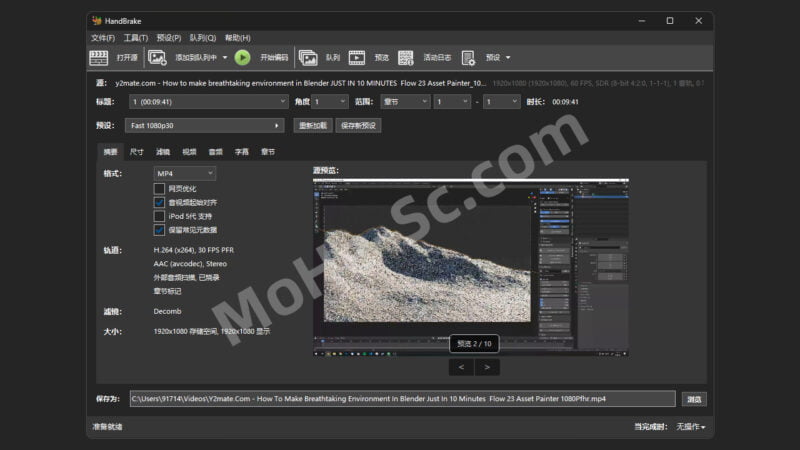Click the Decomb filter text
800x450 pixels.
pyautogui.click(x=167, y=311)
